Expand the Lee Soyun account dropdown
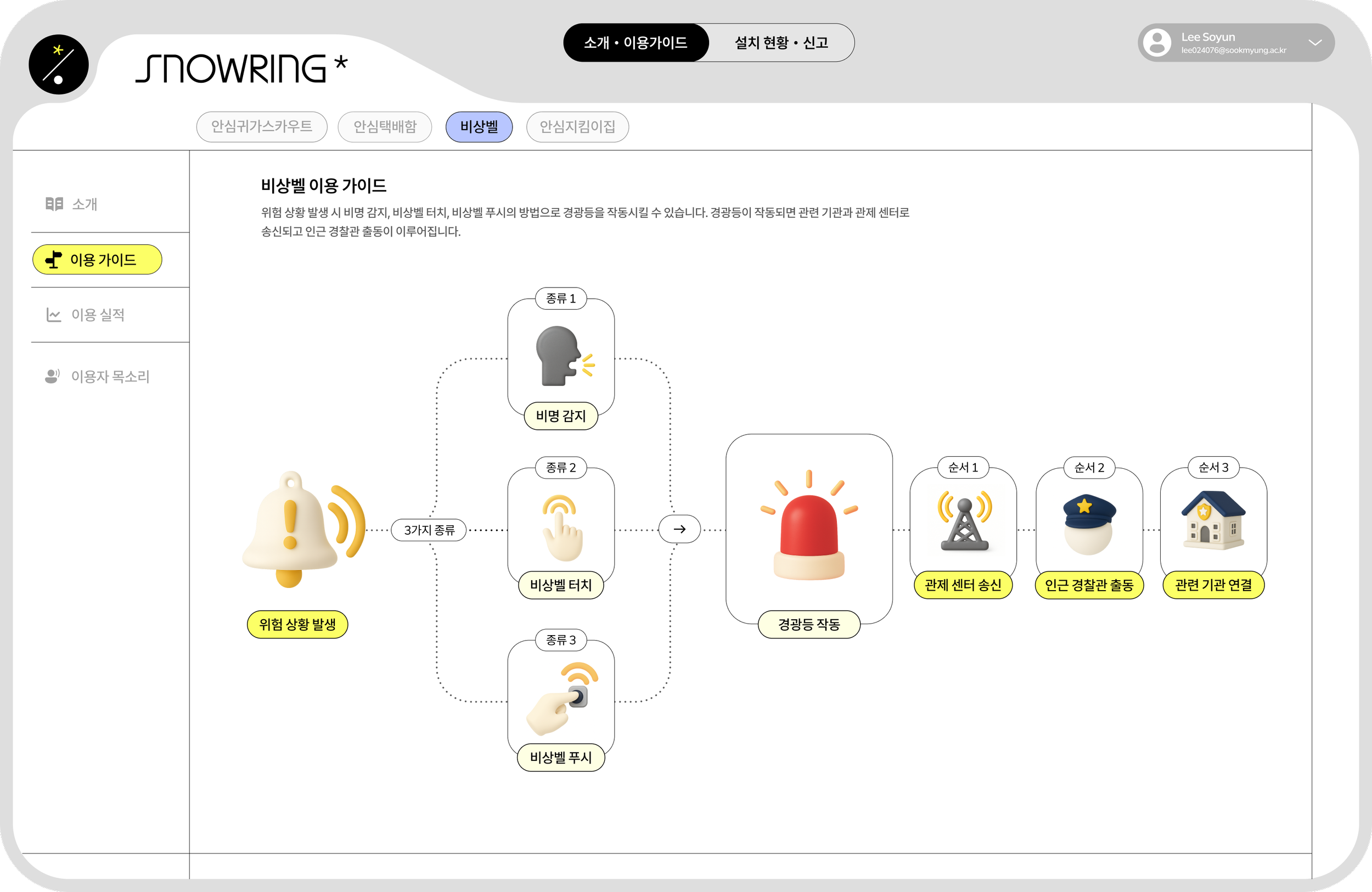 1315,43
